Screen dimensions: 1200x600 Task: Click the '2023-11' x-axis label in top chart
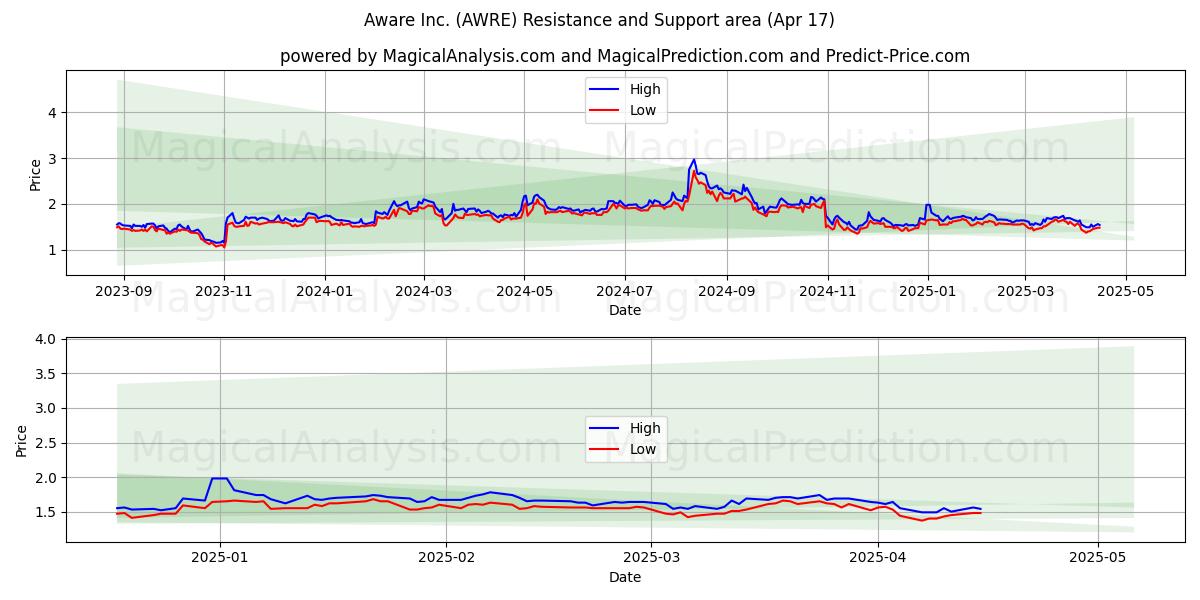pyautogui.click(x=224, y=294)
